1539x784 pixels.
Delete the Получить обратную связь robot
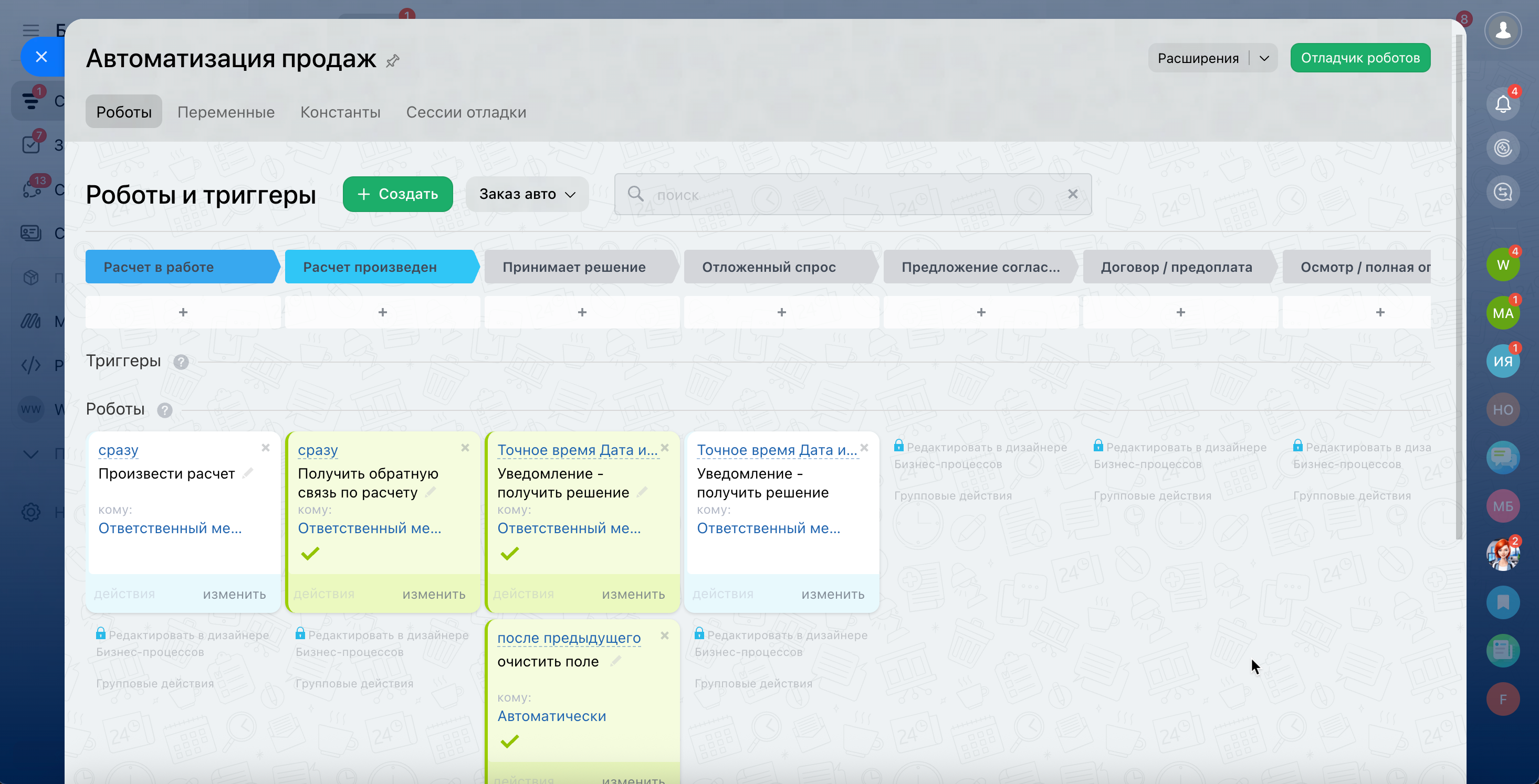[x=465, y=447]
